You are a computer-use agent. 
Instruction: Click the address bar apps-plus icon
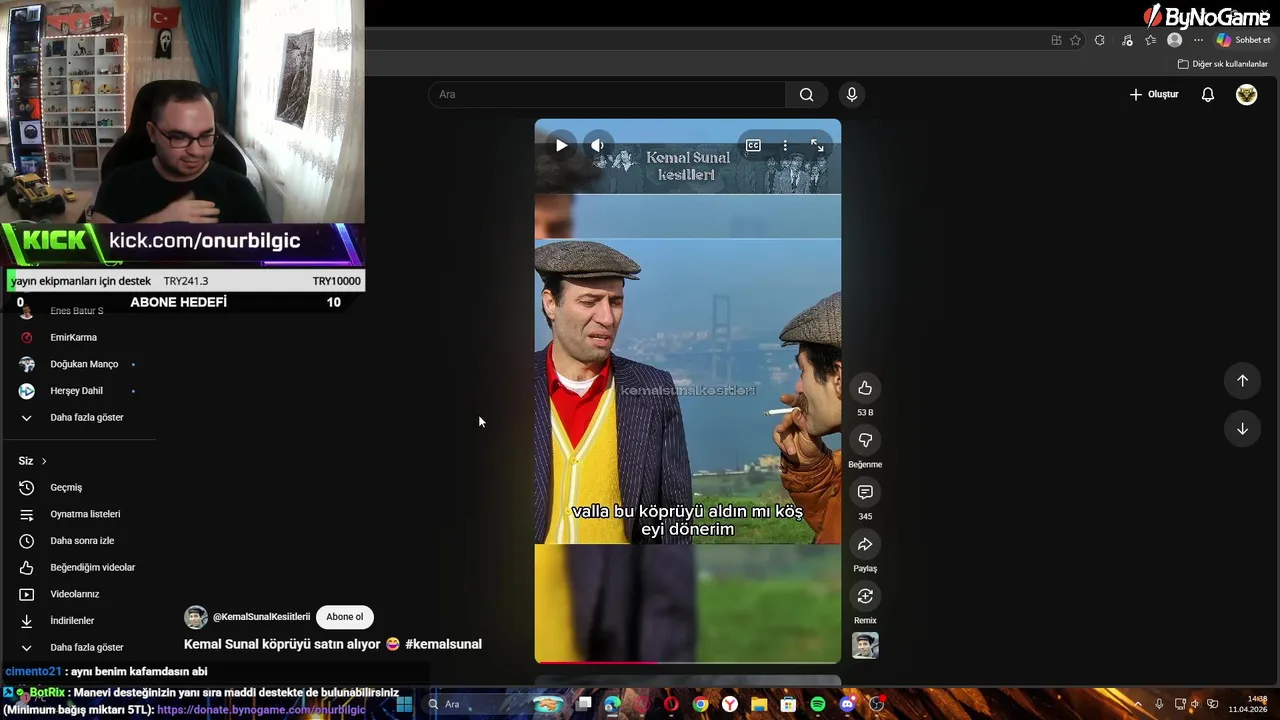(1056, 40)
